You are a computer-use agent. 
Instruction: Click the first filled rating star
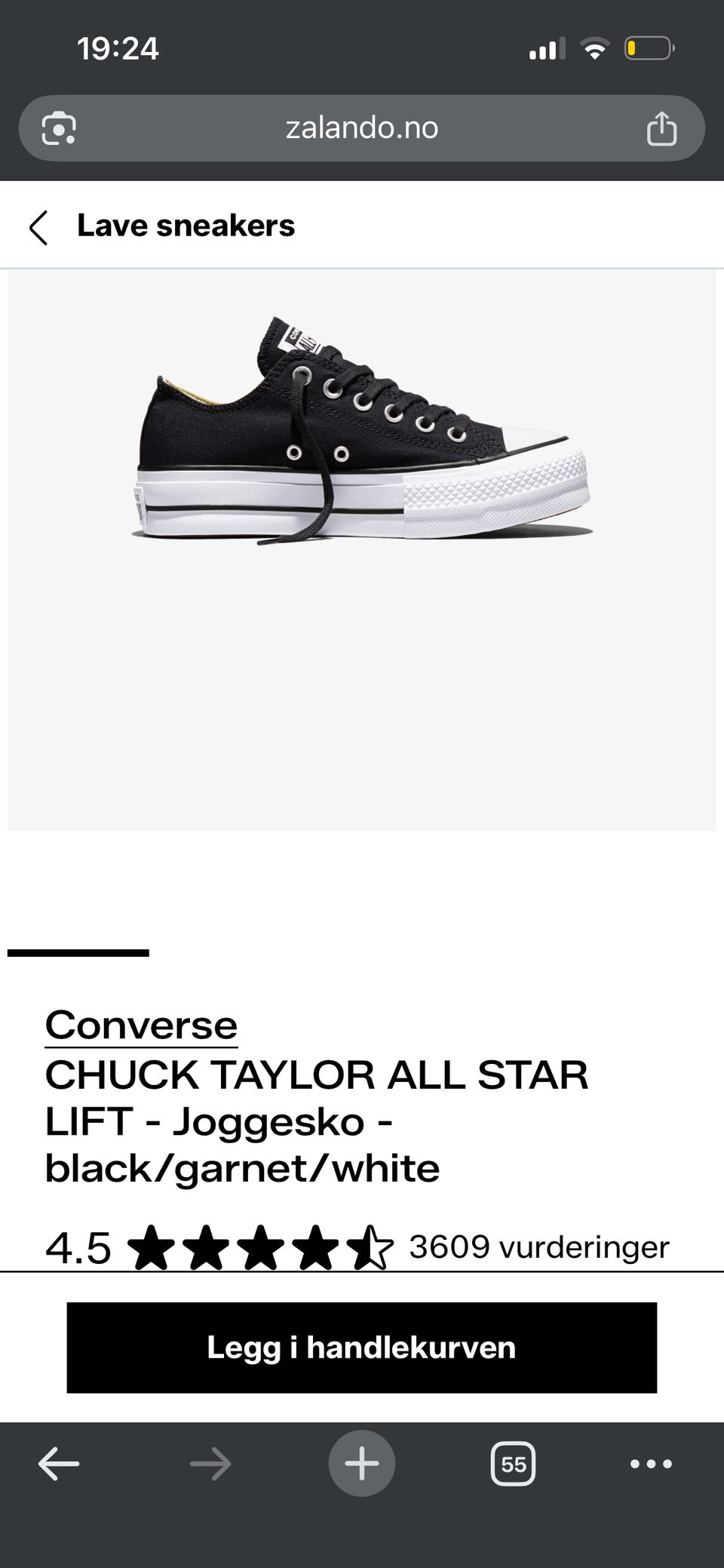pyautogui.click(x=152, y=1247)
